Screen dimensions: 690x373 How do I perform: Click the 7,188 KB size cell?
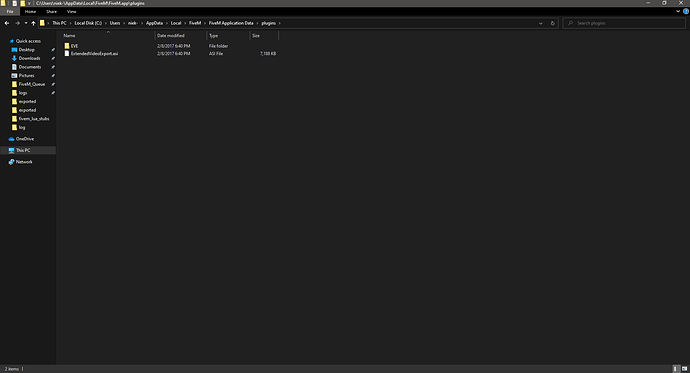pos(268,54)
